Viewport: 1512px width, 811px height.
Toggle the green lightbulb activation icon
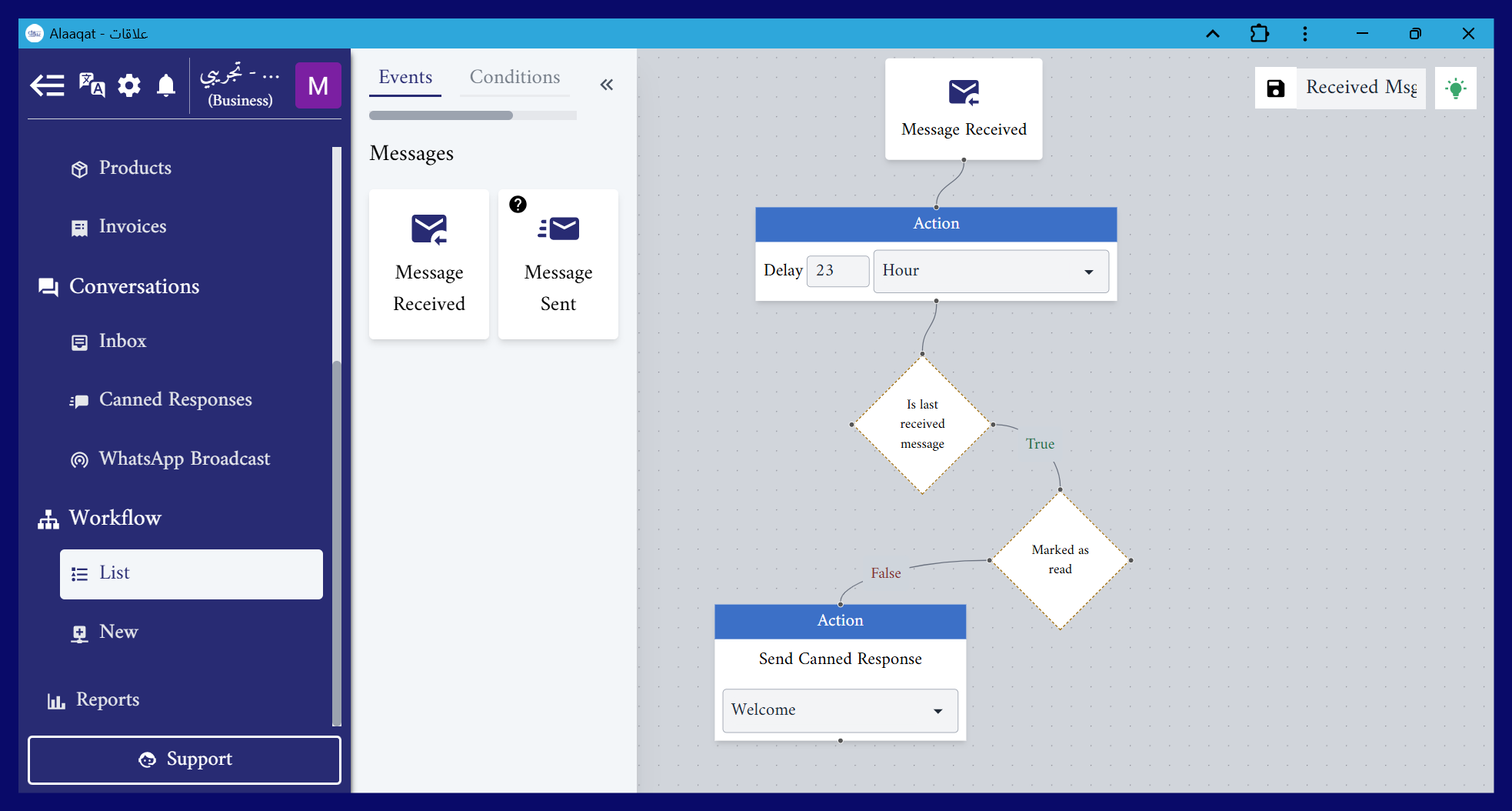coord(1455,88)
